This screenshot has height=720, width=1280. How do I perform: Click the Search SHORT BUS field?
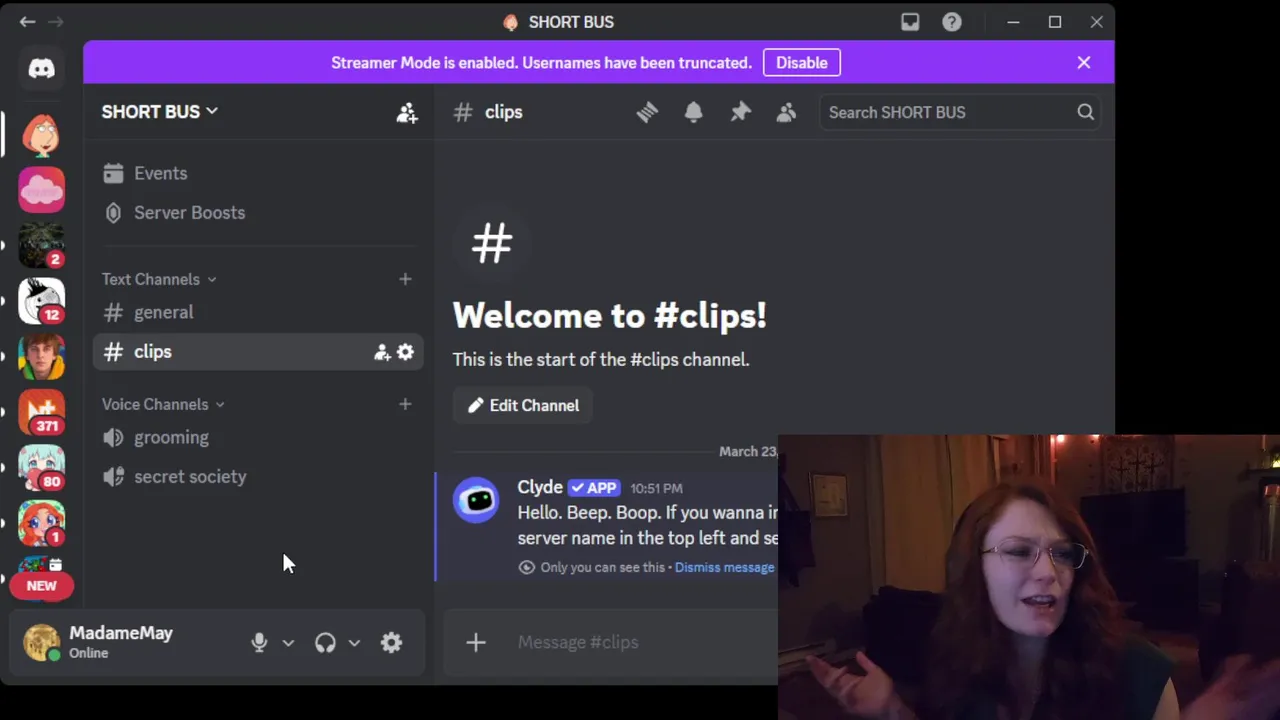[x=960, y=112]
